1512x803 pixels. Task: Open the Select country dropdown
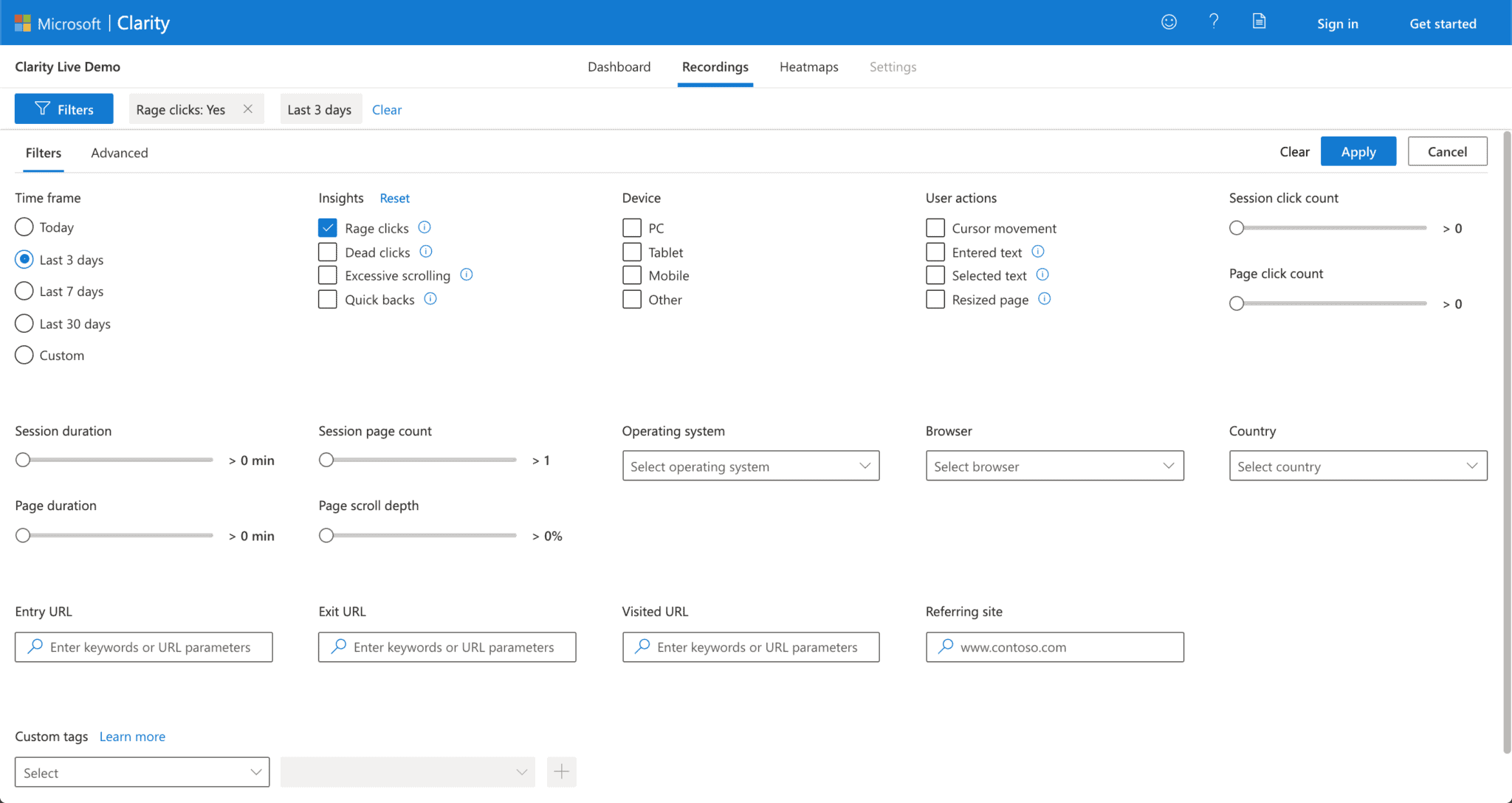[x=1357, y=466]
